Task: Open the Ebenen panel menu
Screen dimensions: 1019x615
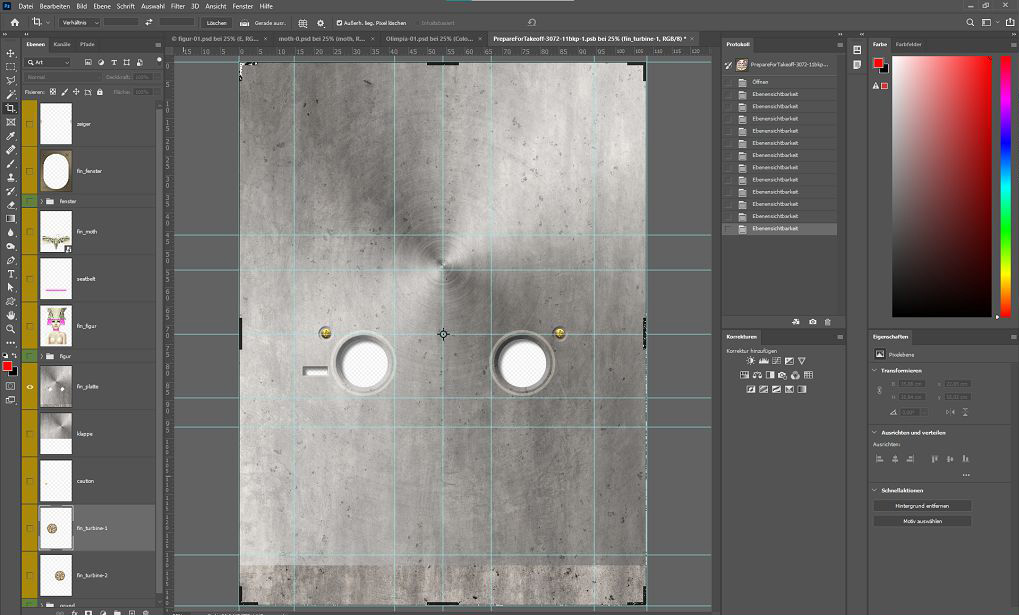Action: point(158,45)
